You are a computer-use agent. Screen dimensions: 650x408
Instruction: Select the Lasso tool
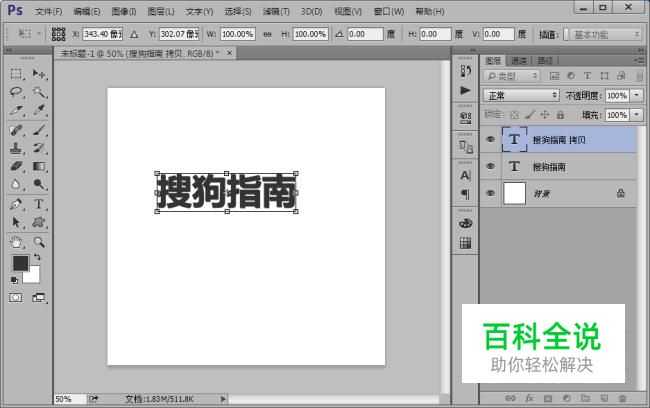(x=16, y=92)
